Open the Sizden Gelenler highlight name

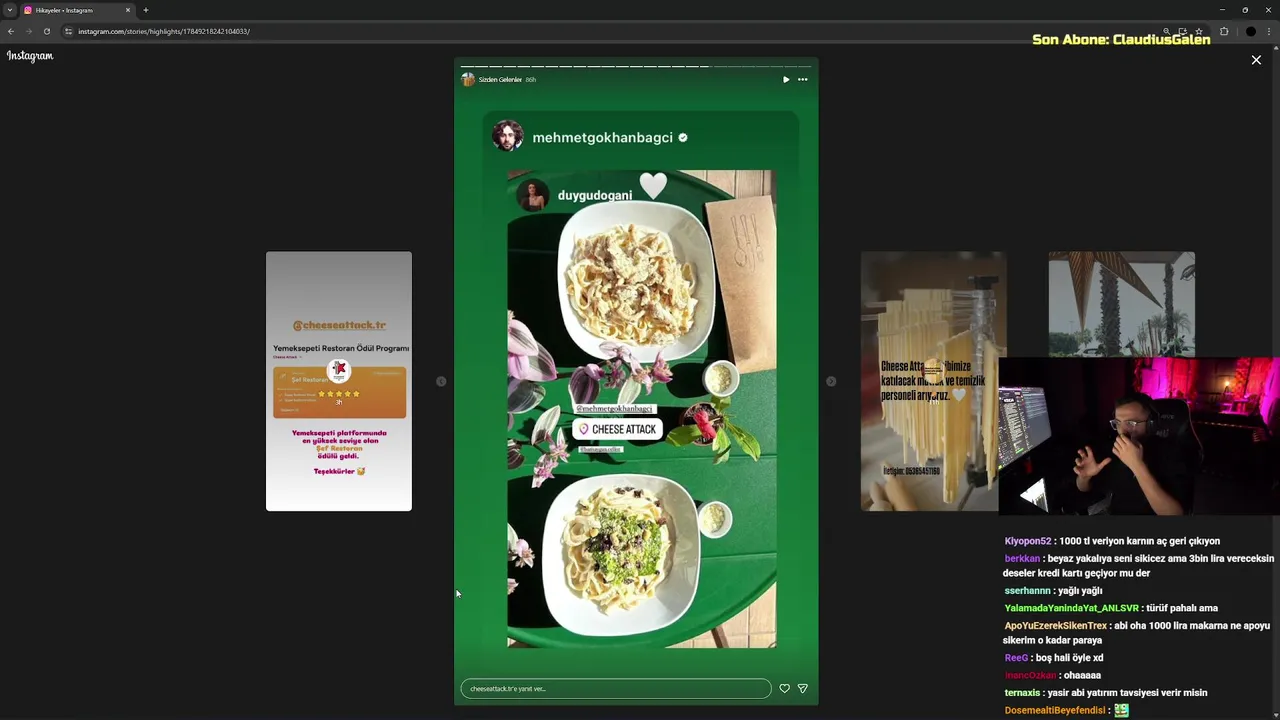pos(500,79)
